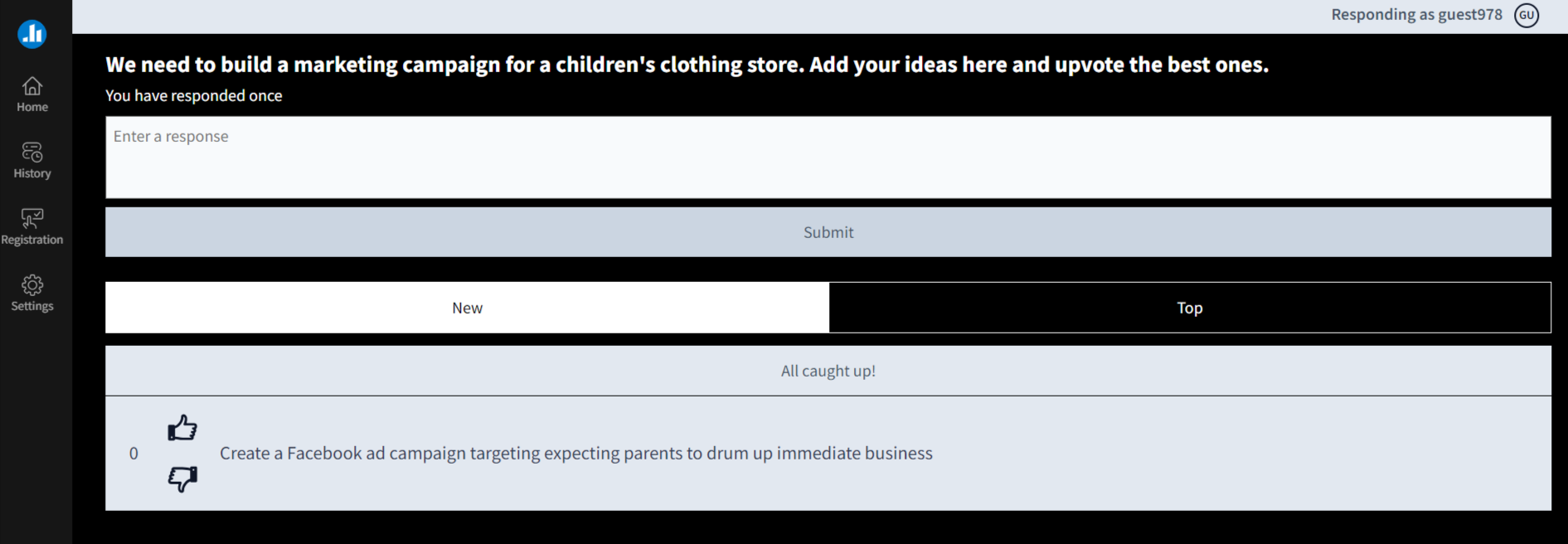Open the History clock icon in sidebar
This screenshot has height=544, width=1568.
point(32,153)
